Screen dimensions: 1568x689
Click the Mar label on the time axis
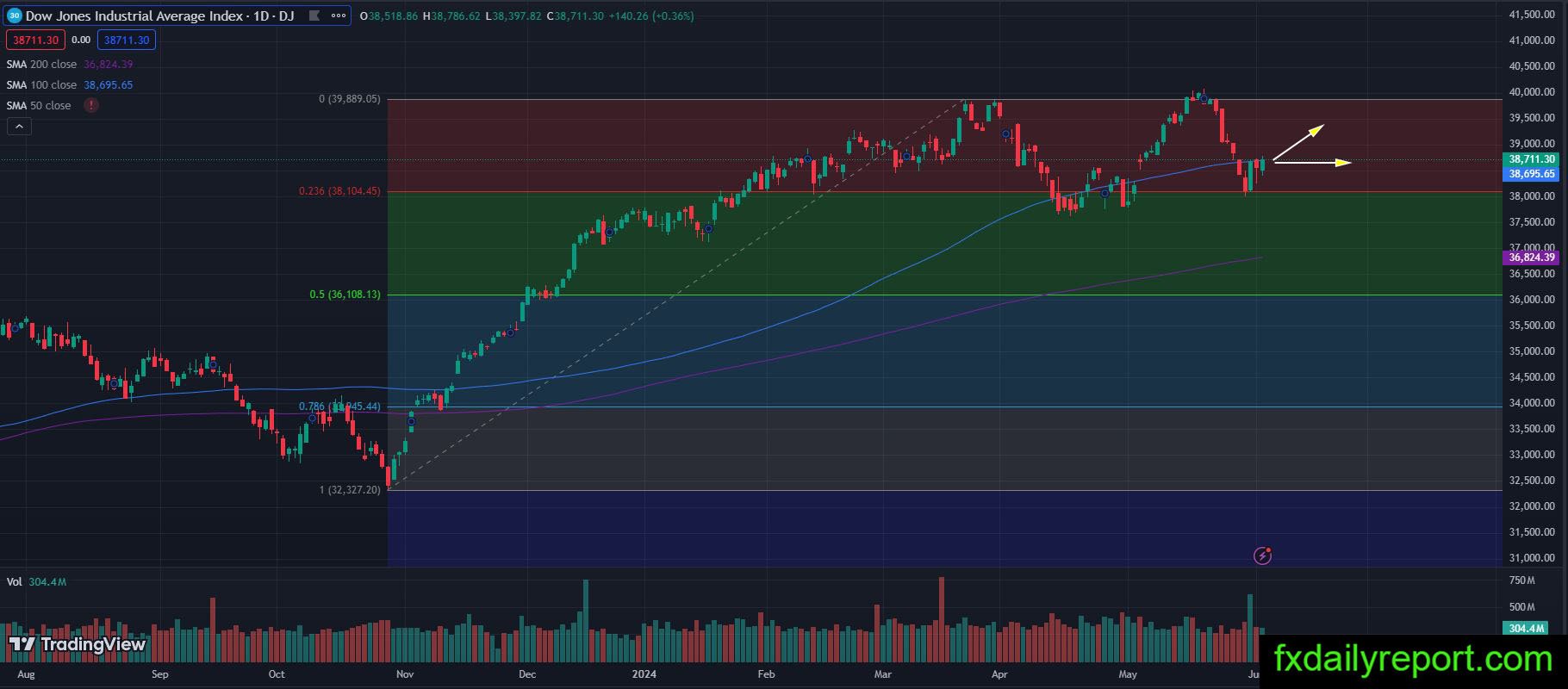pos(882,673)
